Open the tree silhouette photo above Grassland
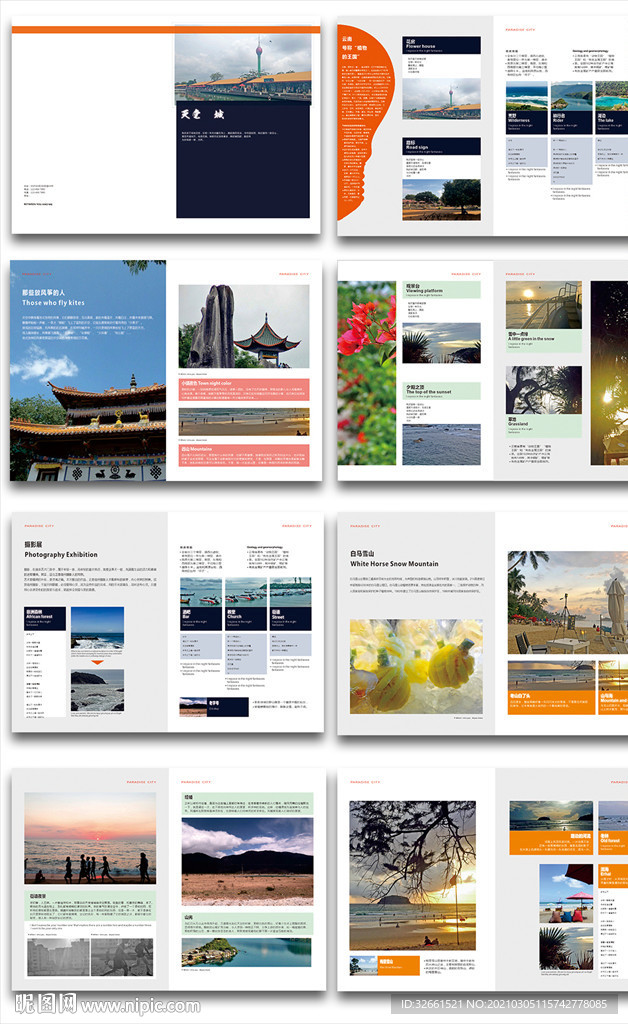This screenshot has height=1024, width=628. pos(544,390)
